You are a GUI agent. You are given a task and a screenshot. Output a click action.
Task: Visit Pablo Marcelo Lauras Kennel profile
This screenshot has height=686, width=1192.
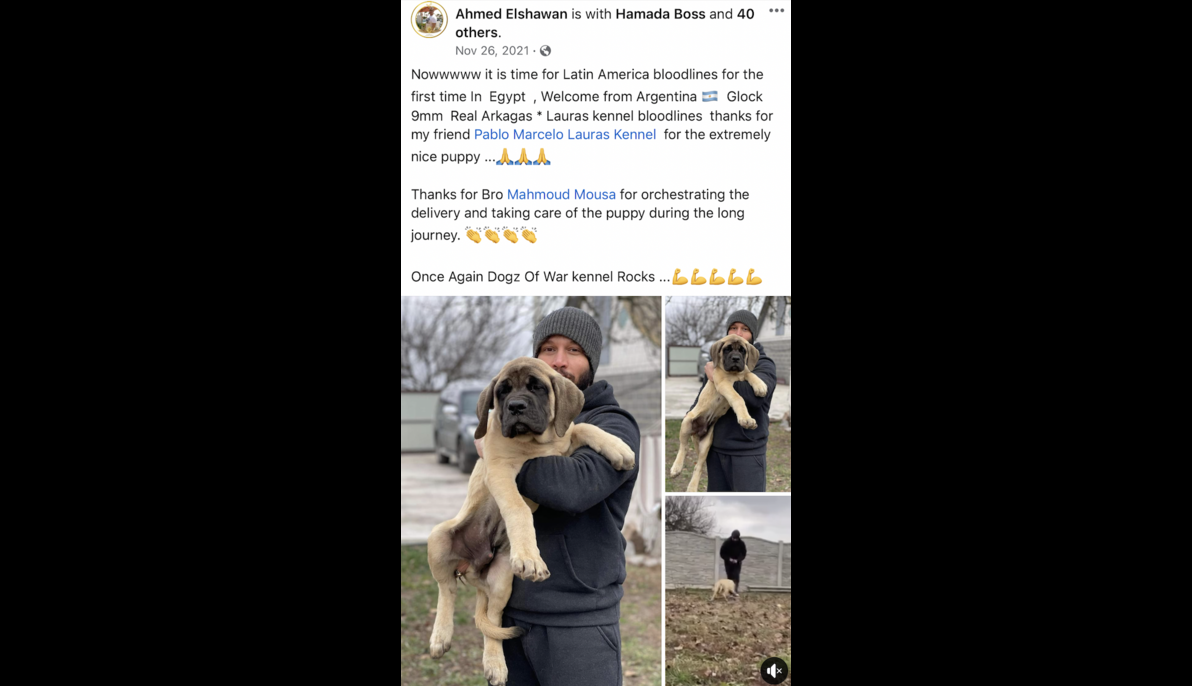(565, 135)
